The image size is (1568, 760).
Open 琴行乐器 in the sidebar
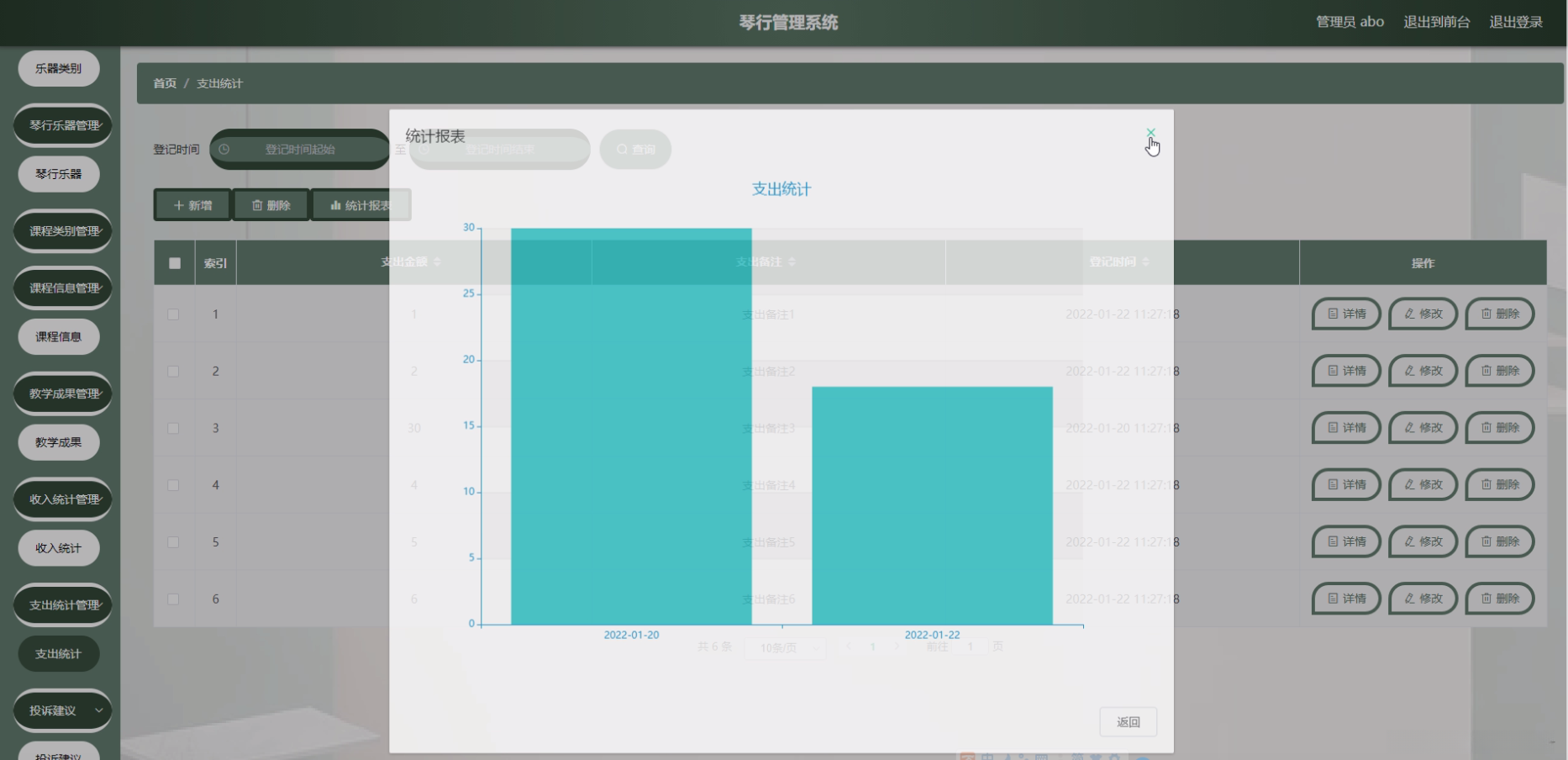59,174
